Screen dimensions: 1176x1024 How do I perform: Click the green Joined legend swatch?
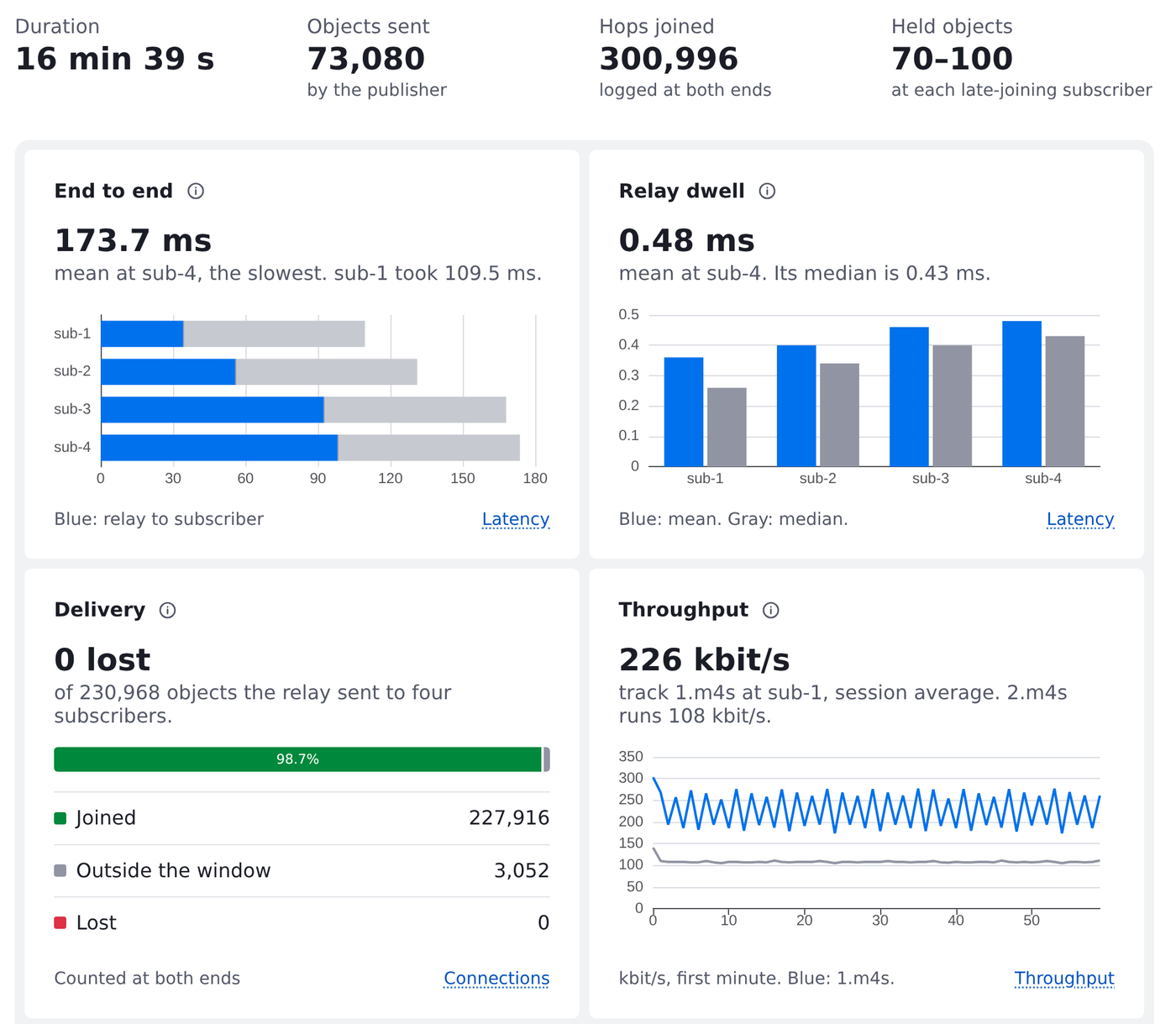tap(60, 818)
